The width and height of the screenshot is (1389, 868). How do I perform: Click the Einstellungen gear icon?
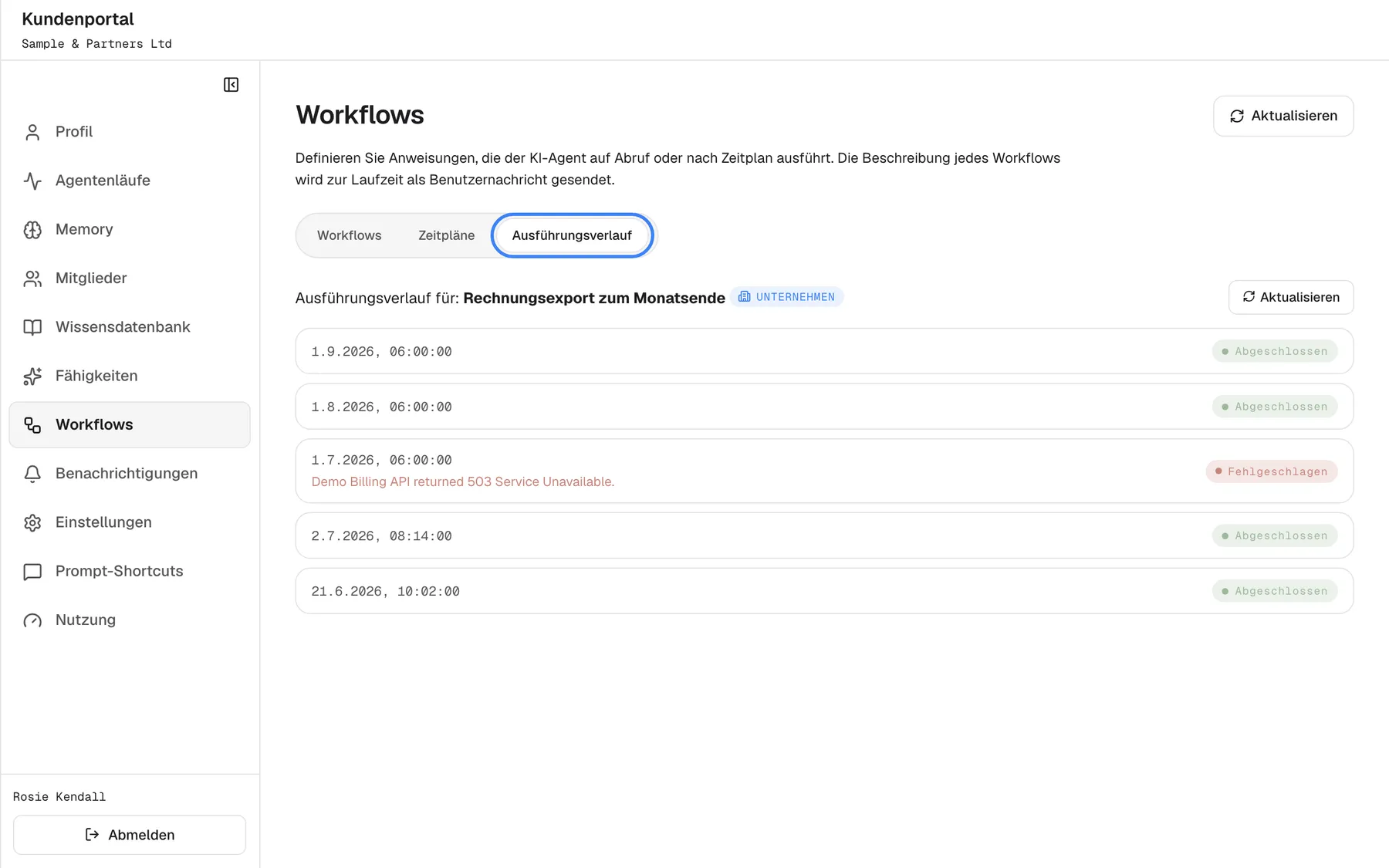pos(32,522)
